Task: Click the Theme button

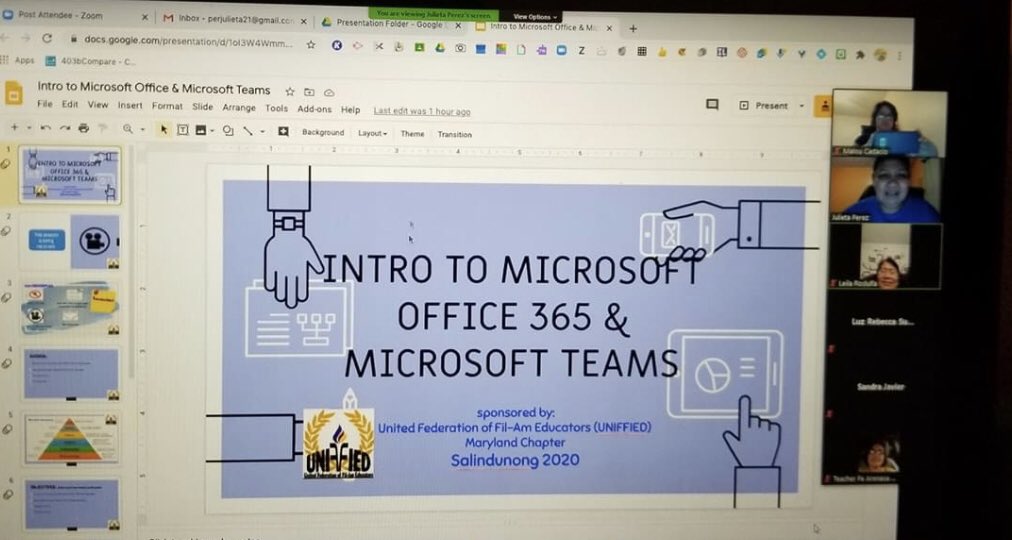Action: click(x=412, y=134)
